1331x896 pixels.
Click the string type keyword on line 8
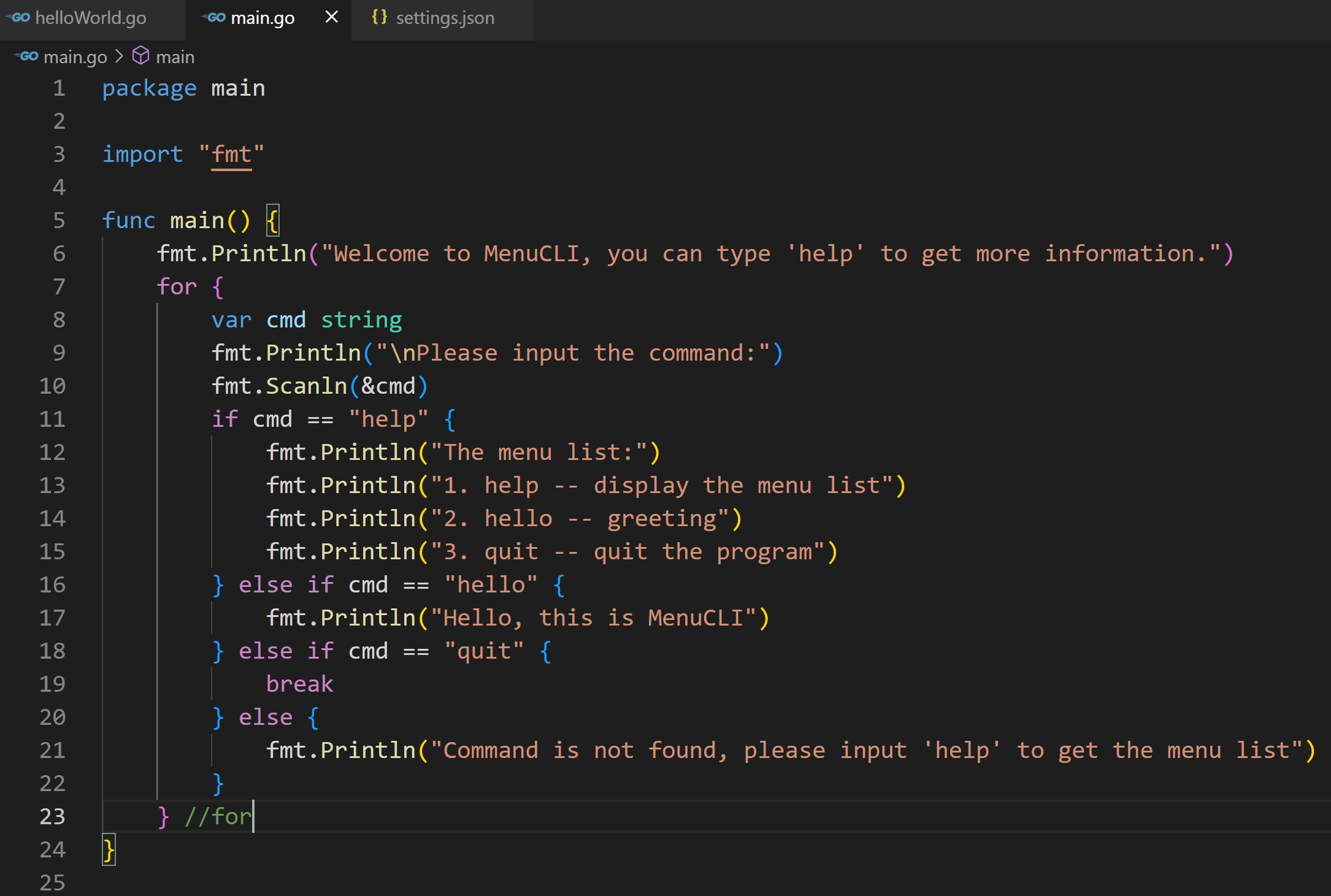pos(361,320)
